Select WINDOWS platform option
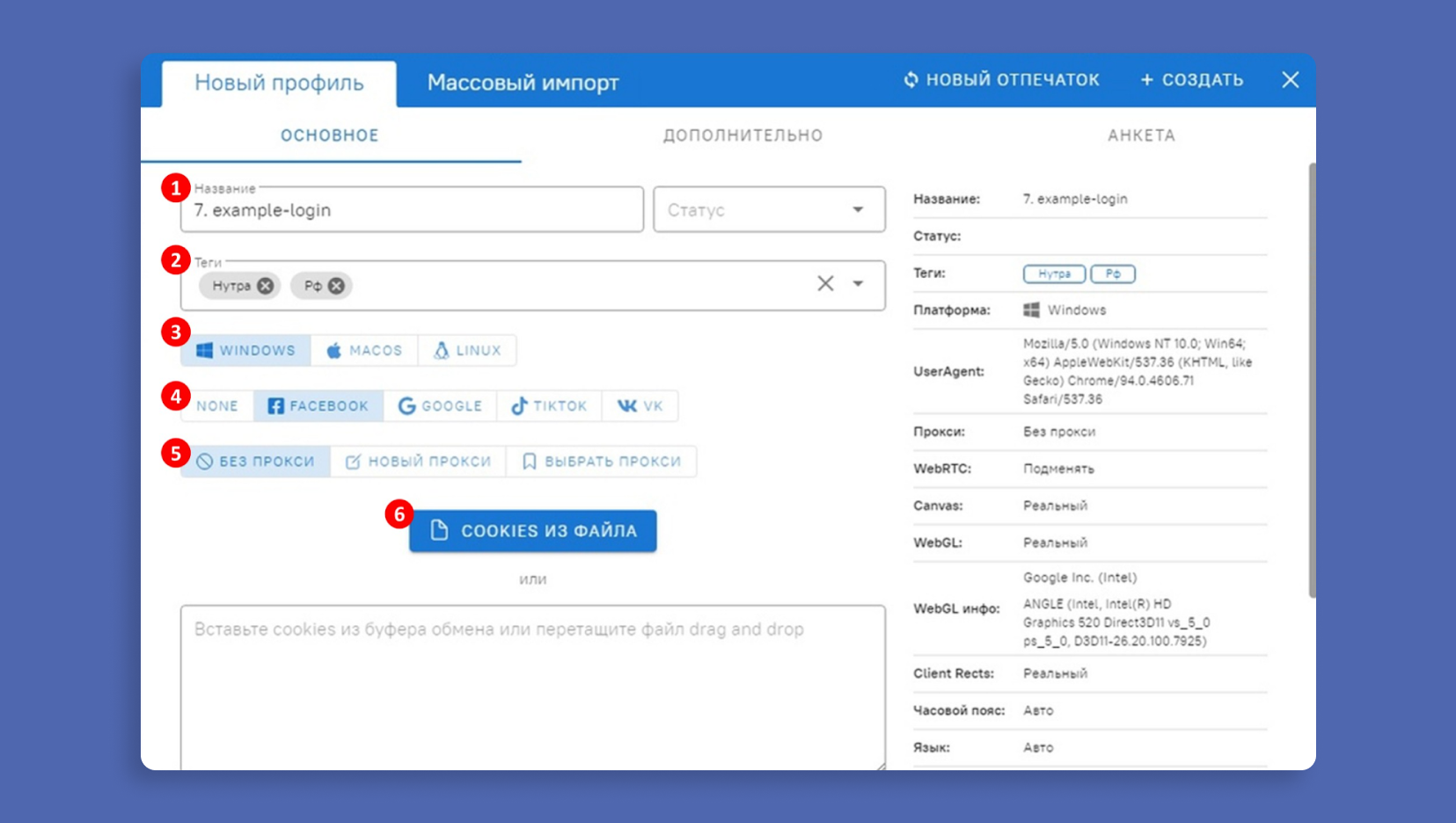1456x823 pixels. coord(245,350)
